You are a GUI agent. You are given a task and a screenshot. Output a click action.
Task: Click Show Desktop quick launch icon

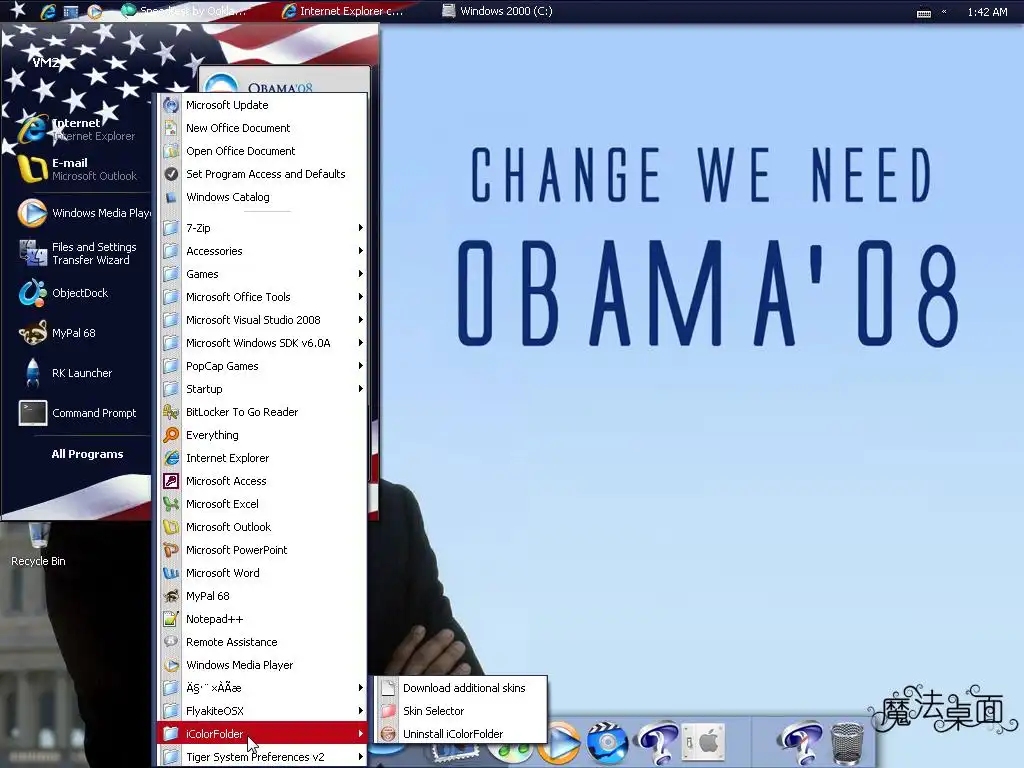[71, 11]
